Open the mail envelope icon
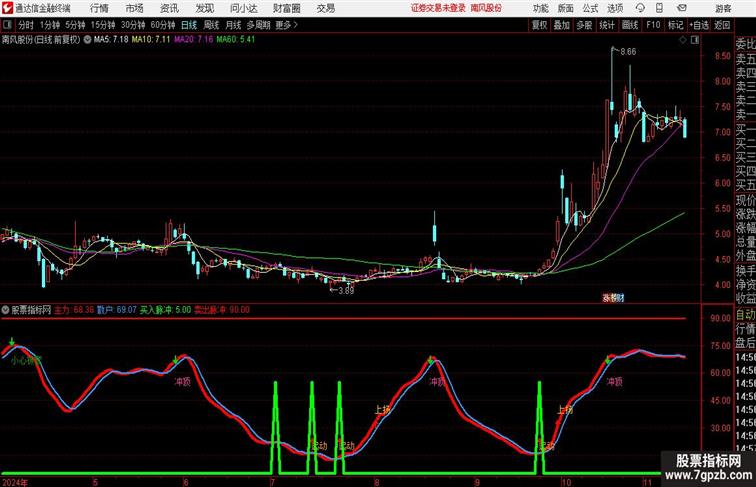Image resolution: width=756 pixels, height=487 pixels. [682, 8]
